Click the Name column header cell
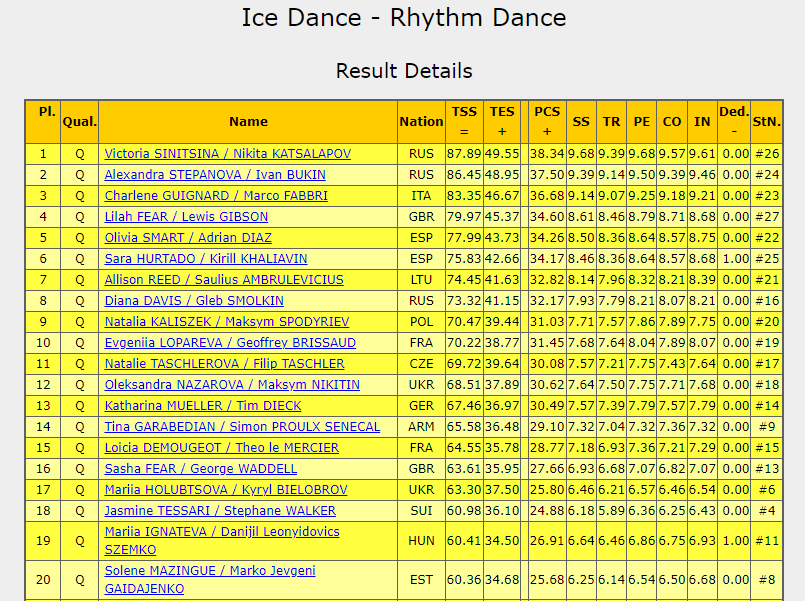The height and width of the screenshot is (601, 805). (248, 122)
